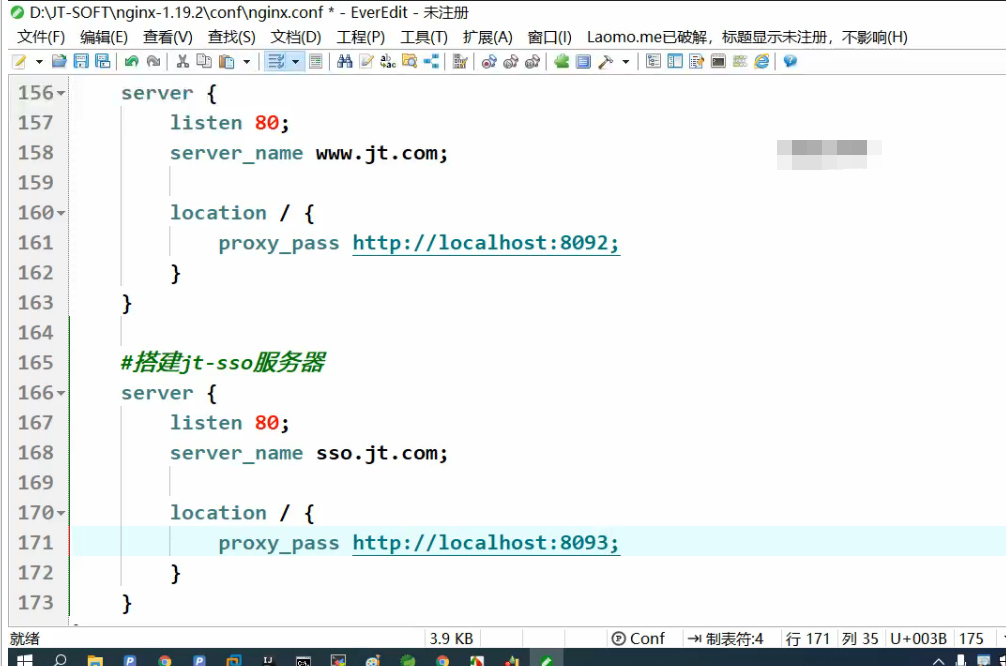Collapse the server block at line 166
The image size is (1006, 666).
61,393
